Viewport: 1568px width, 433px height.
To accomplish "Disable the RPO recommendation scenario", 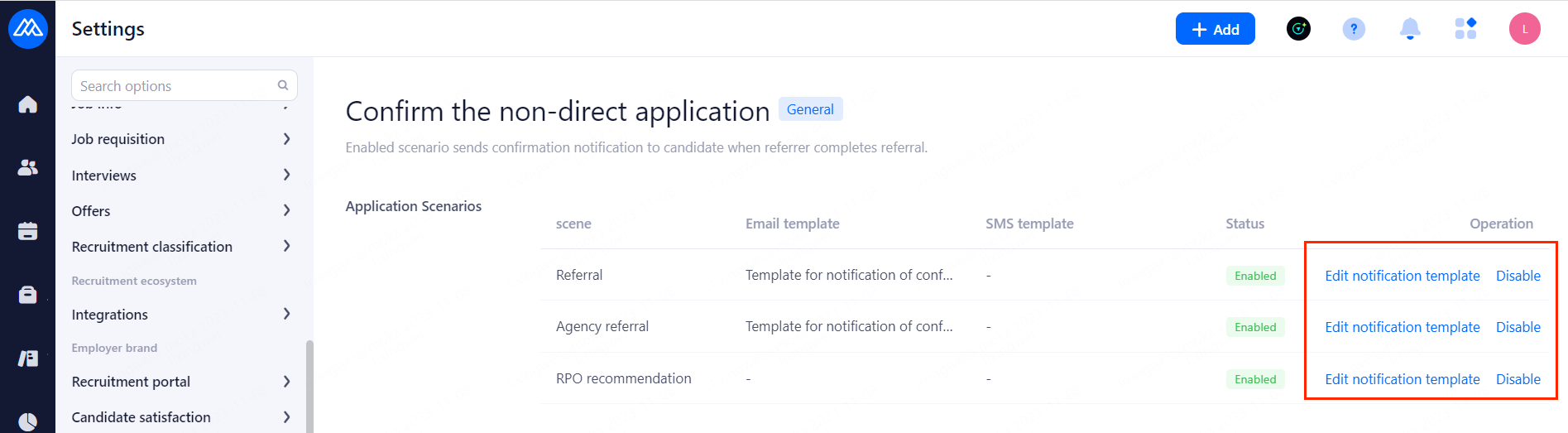I will point(1518,379).
